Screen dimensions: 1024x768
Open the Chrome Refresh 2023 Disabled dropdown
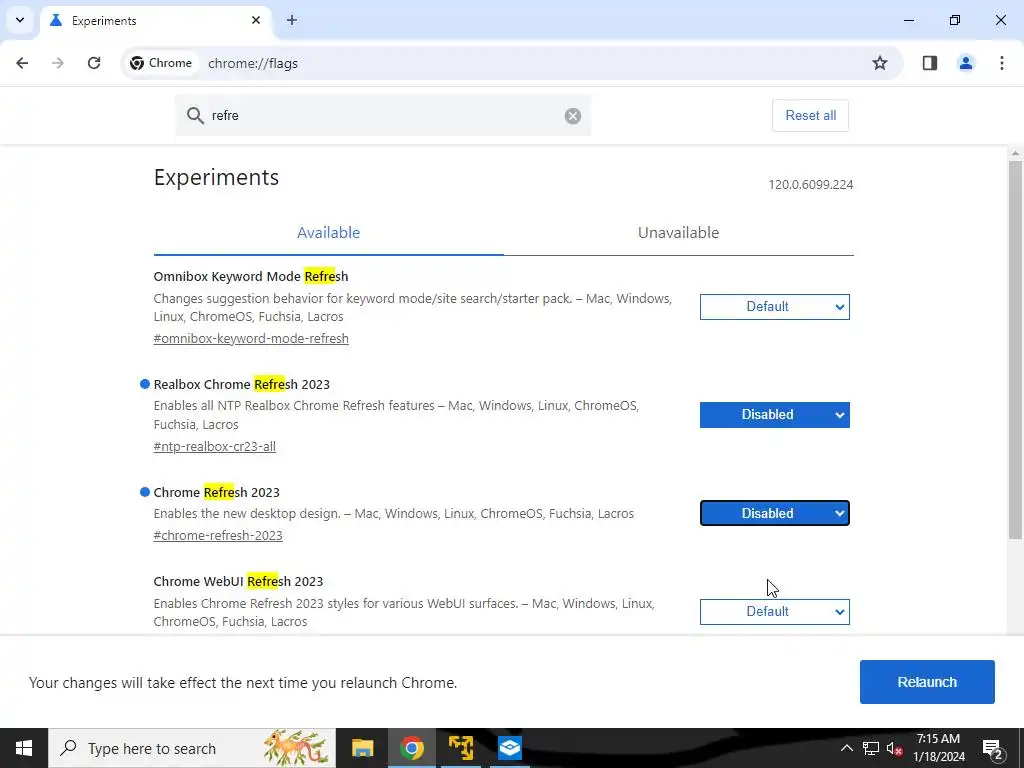click(775, 513)
